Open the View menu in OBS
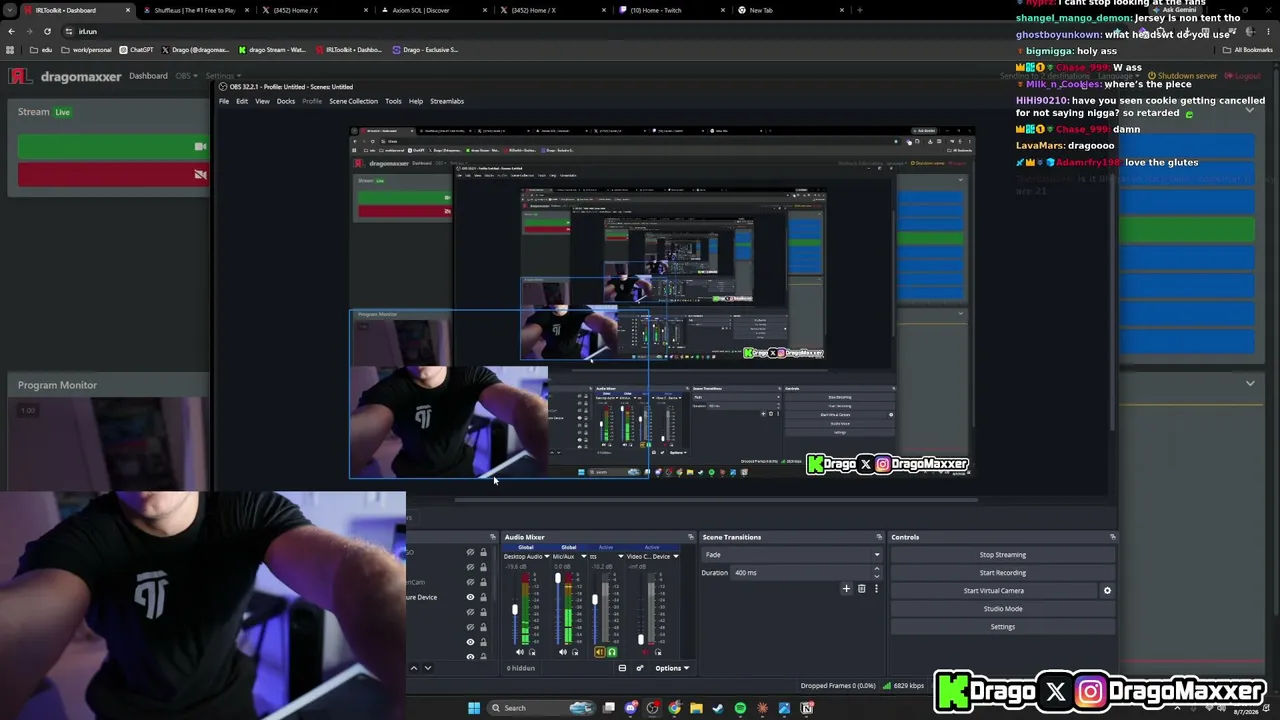Viewport: 1280px width, 720px height. 262,101
